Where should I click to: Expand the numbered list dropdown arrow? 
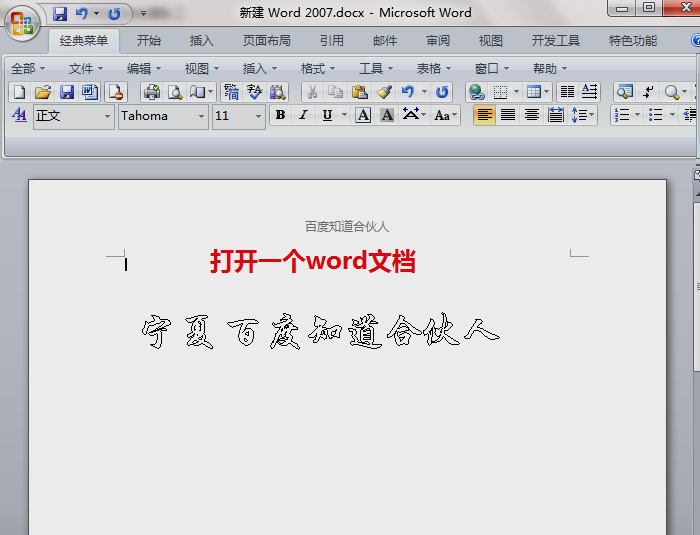tap(637, 115)
